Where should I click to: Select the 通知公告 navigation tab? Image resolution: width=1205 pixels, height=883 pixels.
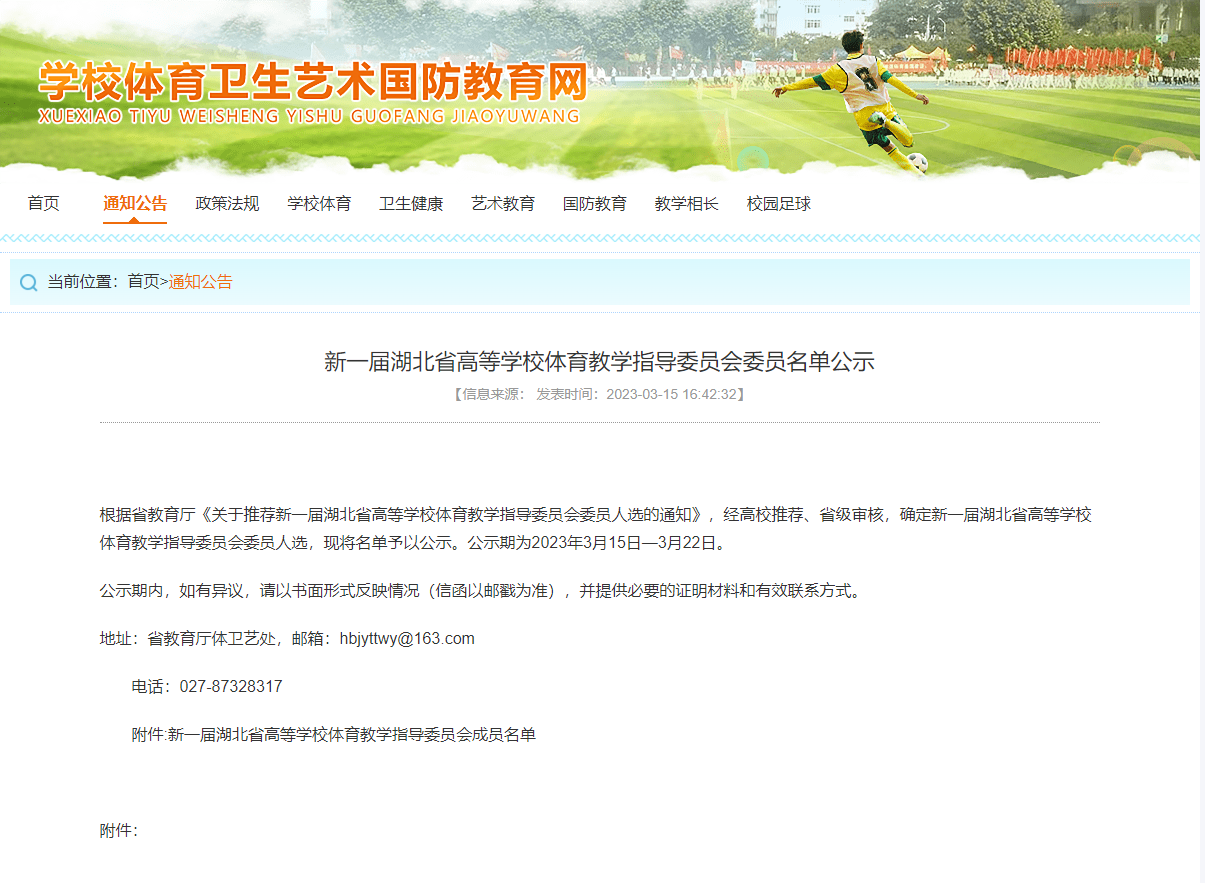click(x=135, y=204)
